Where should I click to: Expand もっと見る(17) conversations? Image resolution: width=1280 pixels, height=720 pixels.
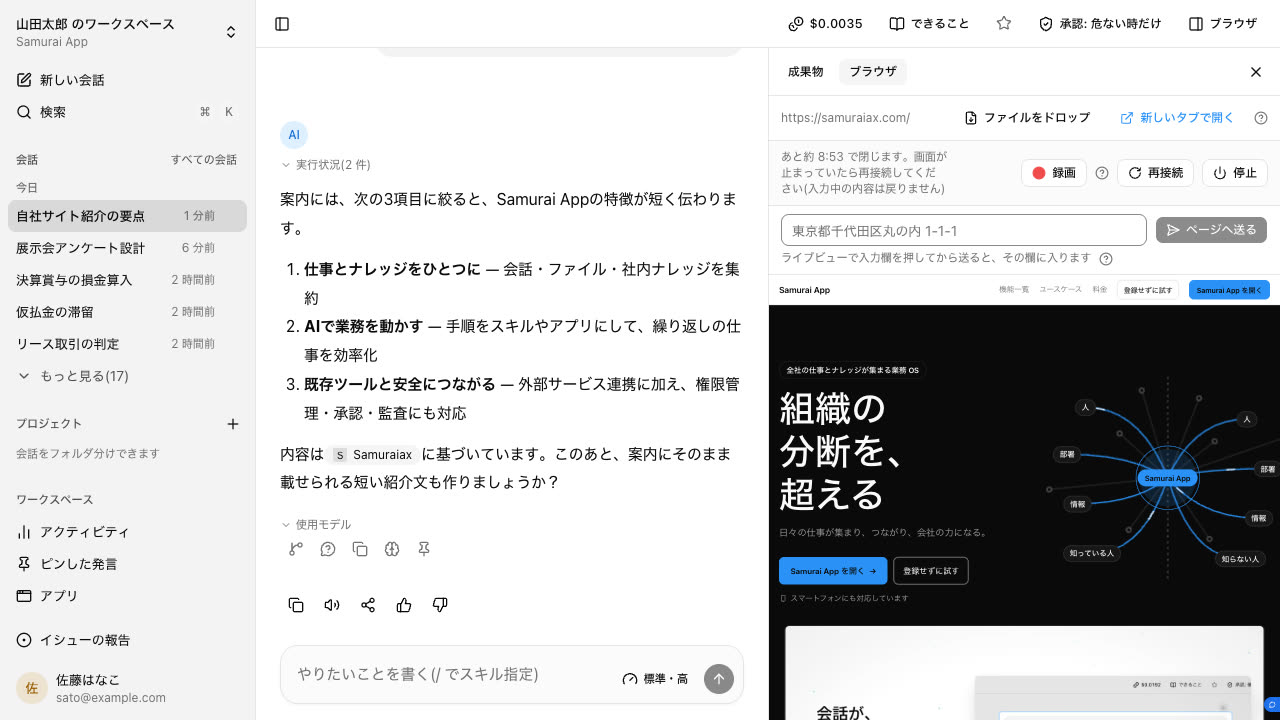click(73, 376)
